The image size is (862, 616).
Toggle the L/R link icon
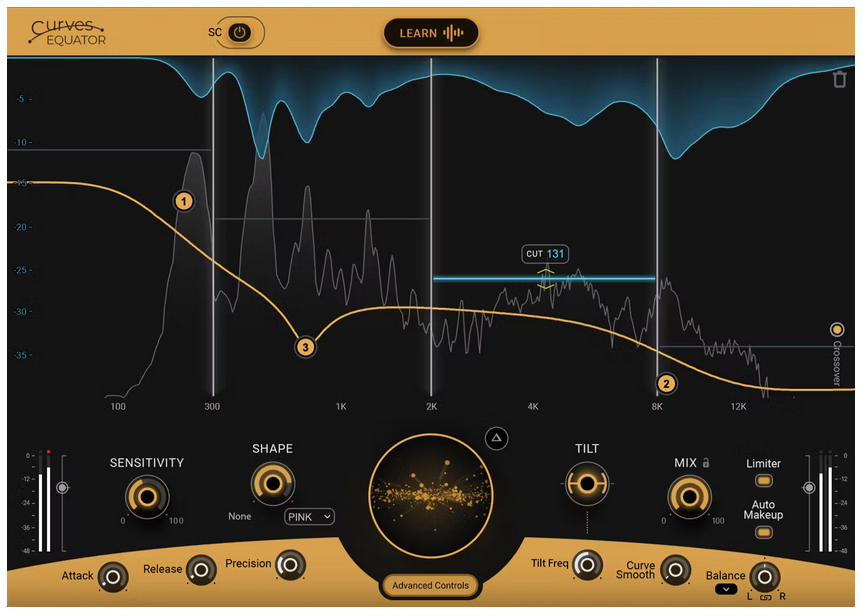point(765,597)
